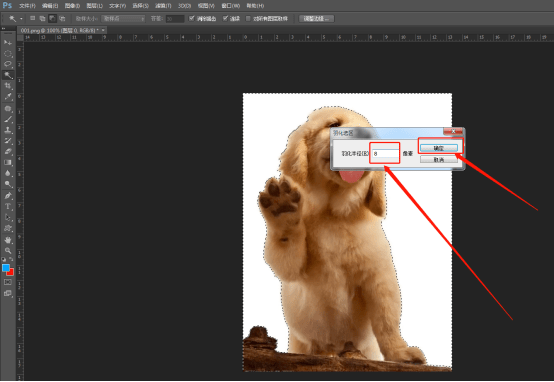Viewport: 554px width, 382px height.
Task: Open the 图层(L) menu
Action: 94,6
